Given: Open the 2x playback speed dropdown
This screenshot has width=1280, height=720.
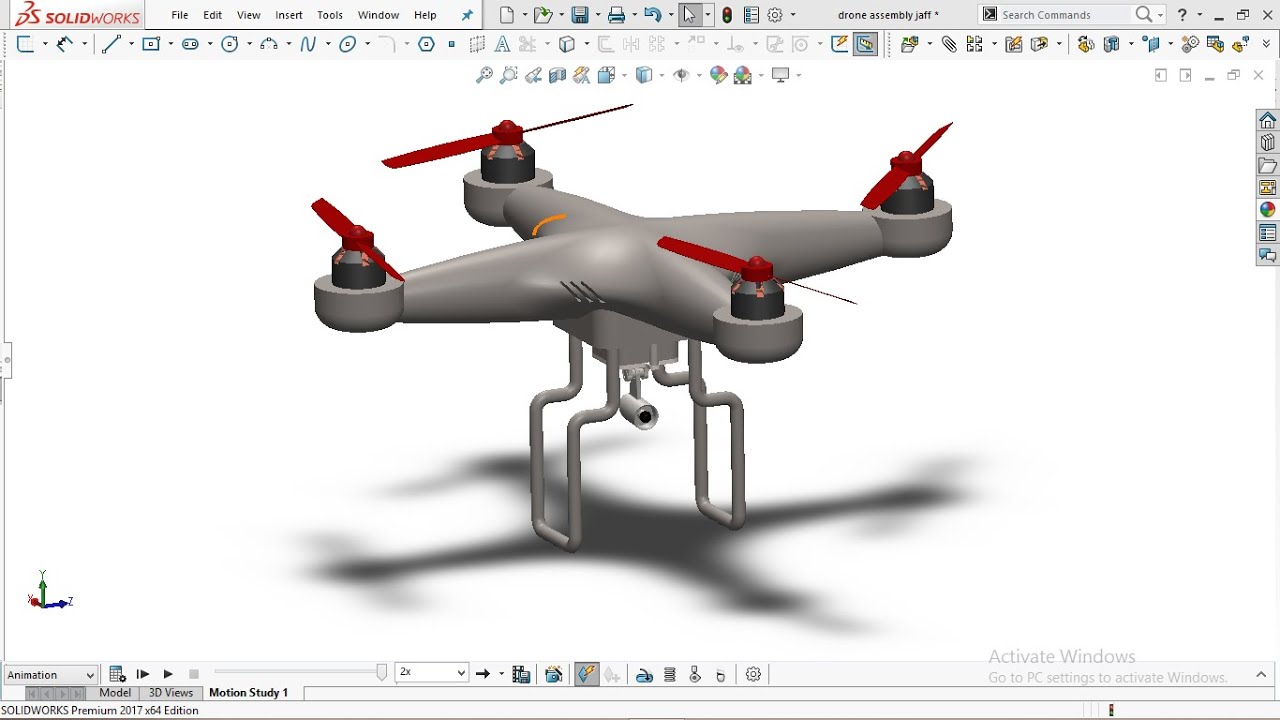Looking at the screenshot, I should point(432,673).
